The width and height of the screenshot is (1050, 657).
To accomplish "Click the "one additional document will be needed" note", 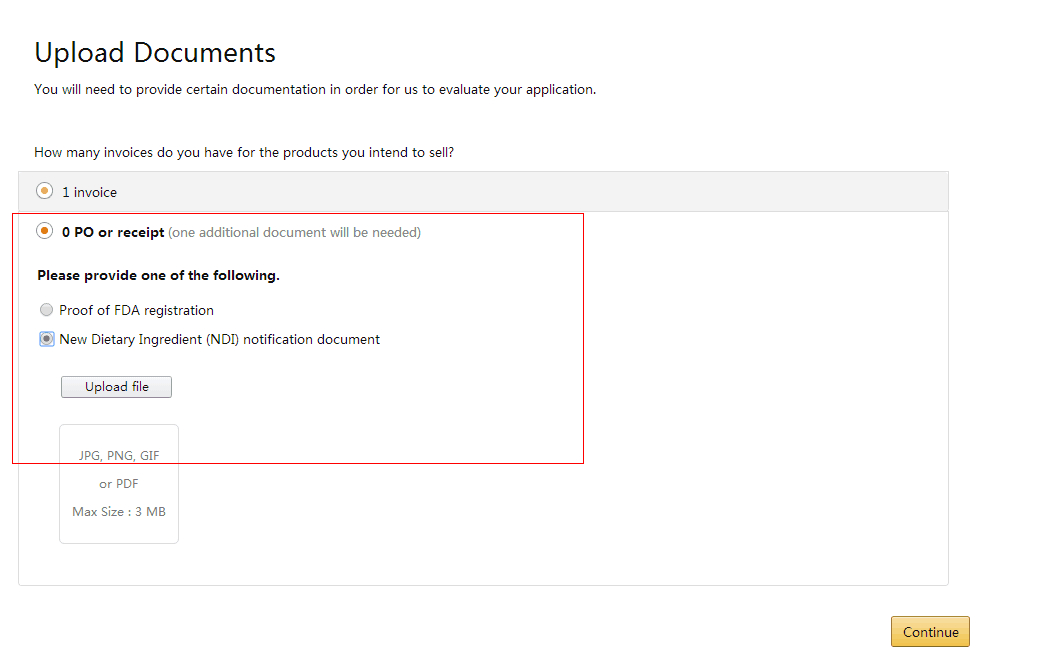I will click(294, 232).
